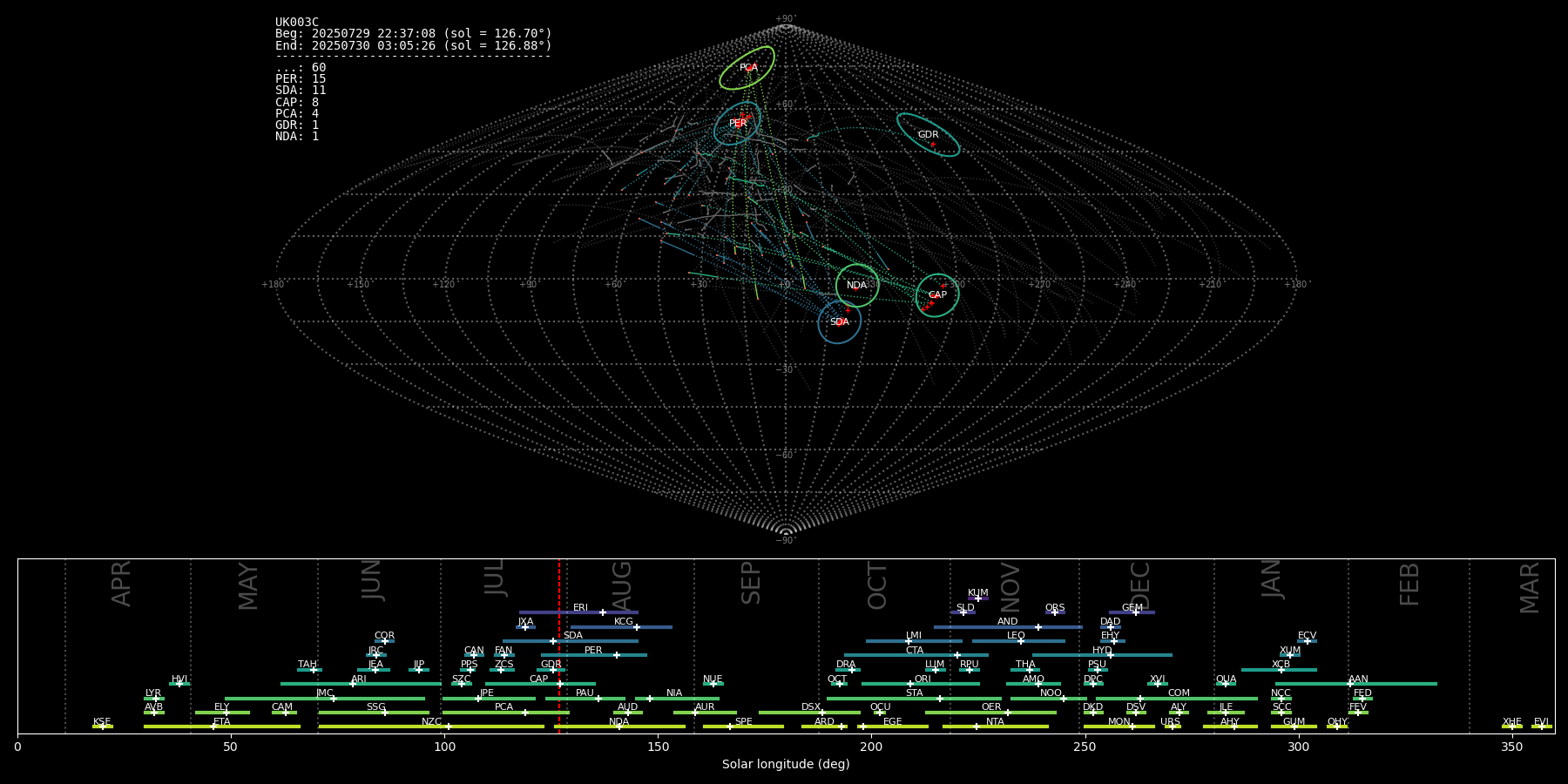Click the NUE shower label in timeline
This screenshot has height=784, width=1568.
713,679
